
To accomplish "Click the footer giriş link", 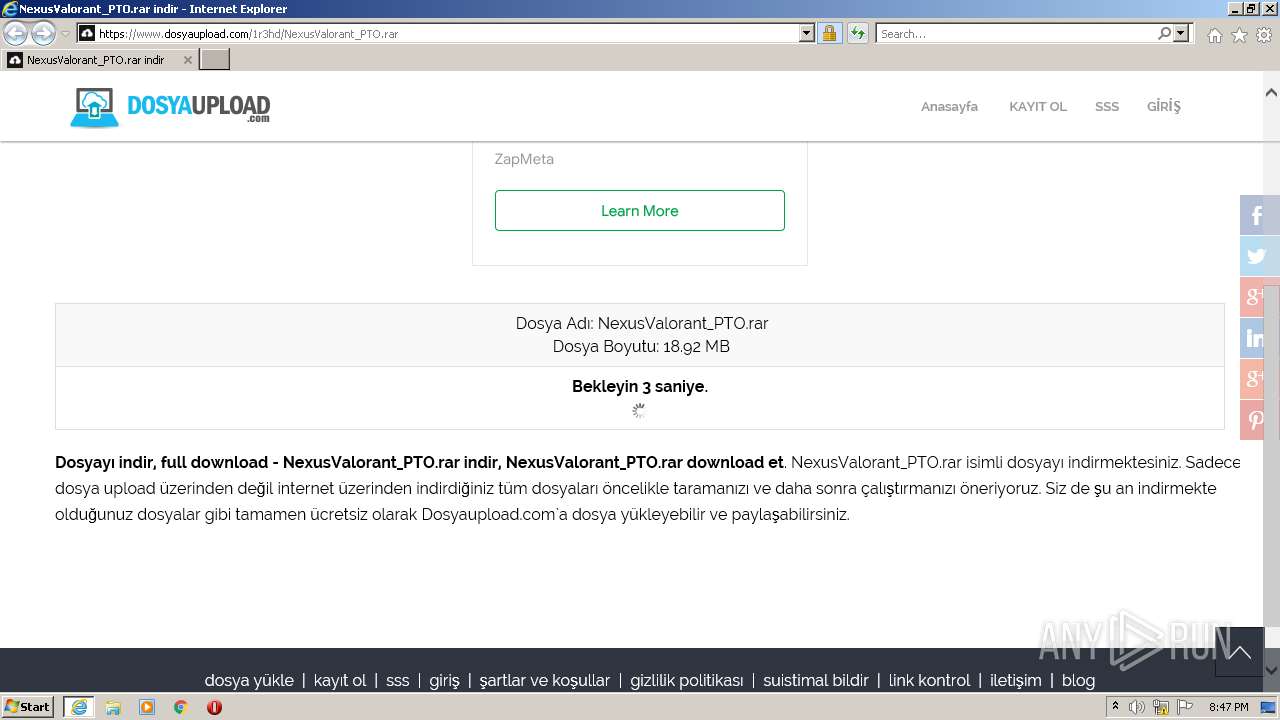I will [444, 680].
